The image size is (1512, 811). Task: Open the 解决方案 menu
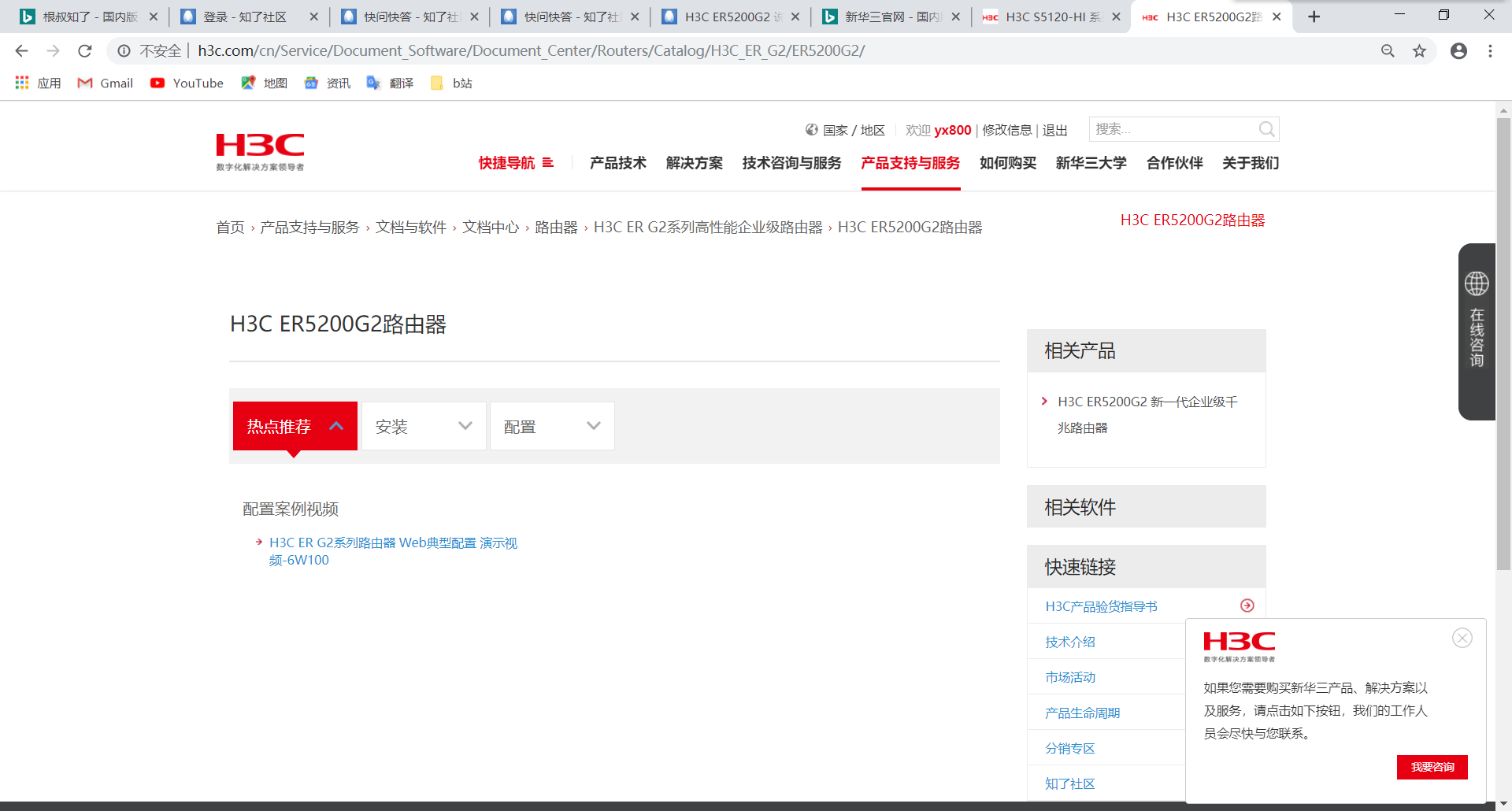695,163
